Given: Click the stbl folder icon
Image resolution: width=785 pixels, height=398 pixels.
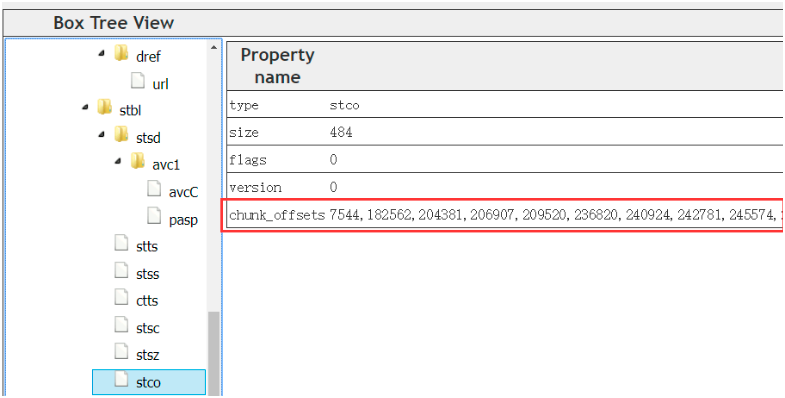Looking at the screenshot, I should [x=105, y=107].
